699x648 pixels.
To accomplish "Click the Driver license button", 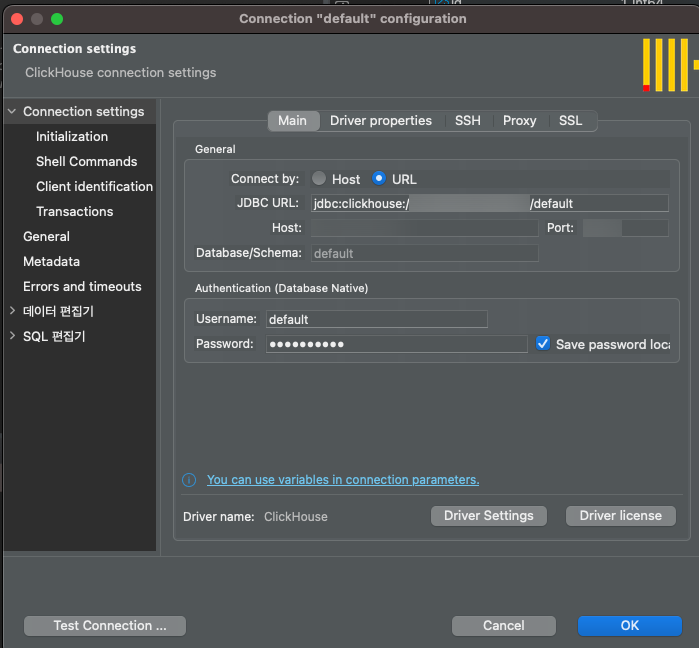I will click(x=620, y=516).
